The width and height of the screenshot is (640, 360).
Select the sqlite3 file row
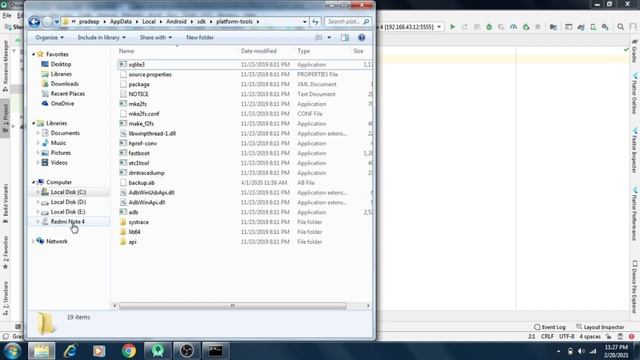[x=244, y=64]
